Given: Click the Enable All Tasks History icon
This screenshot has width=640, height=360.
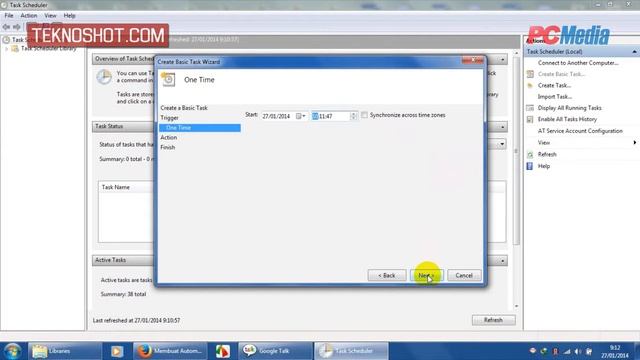Looking at the screenshot, I should point(530,119).
